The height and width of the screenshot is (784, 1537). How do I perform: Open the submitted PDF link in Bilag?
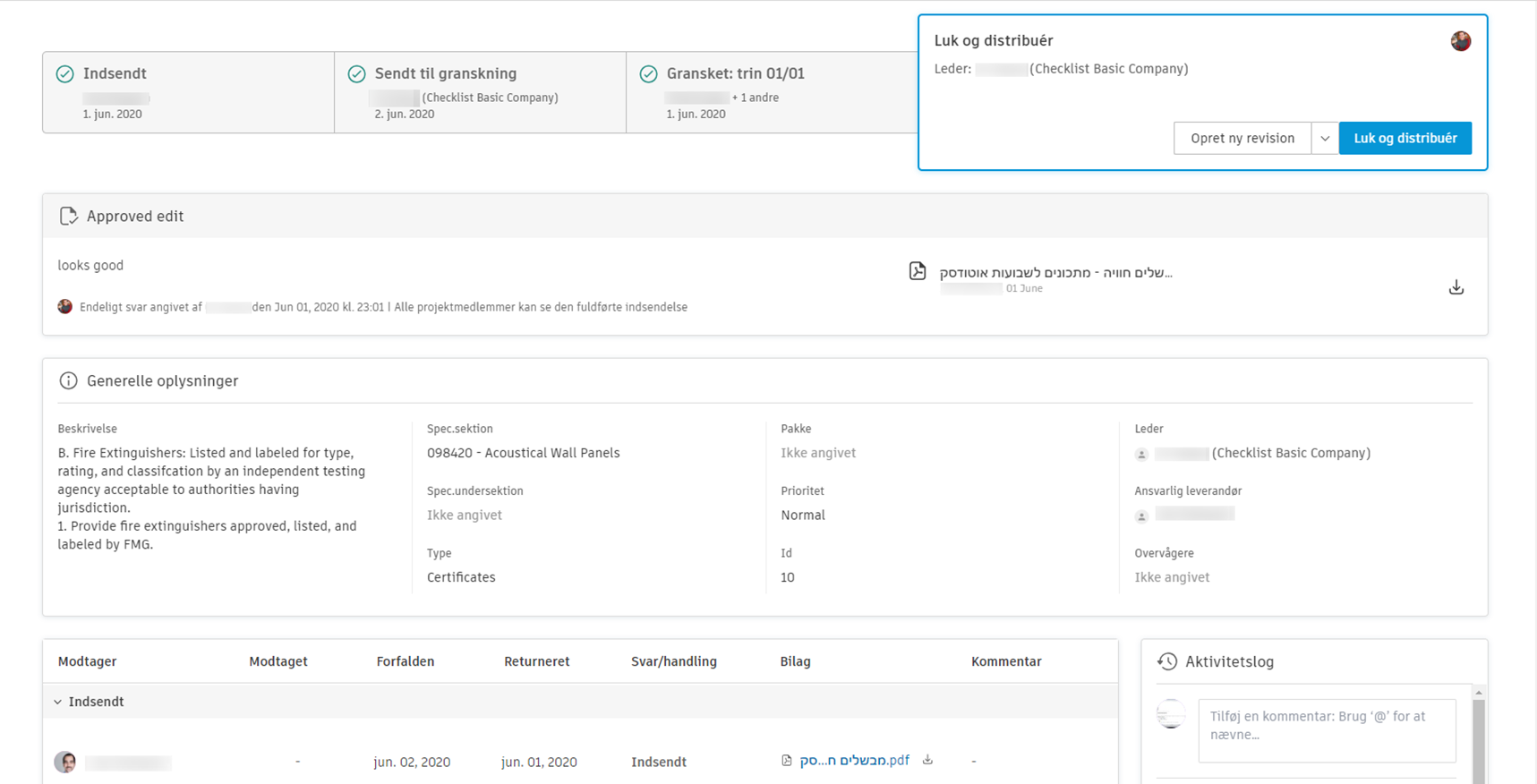point(854,761)
